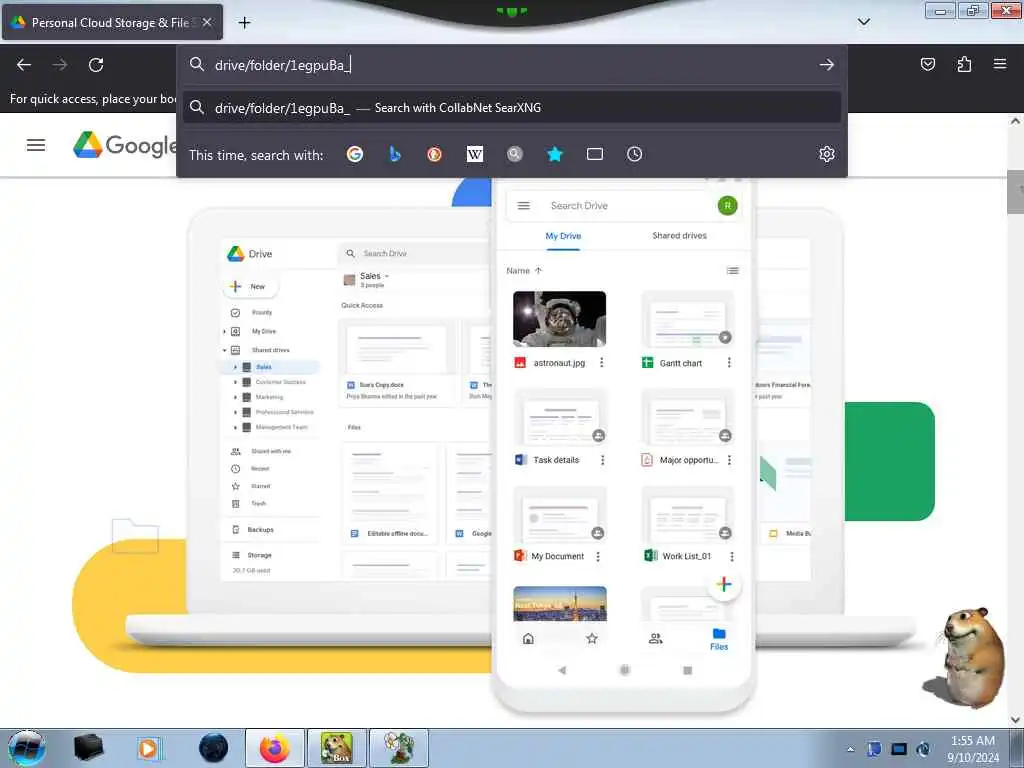The height and width of the screenshot is (768, 1024).
Task: Select the Shared drives tab in the phone mockup
Action: click(x=679, y=236)
